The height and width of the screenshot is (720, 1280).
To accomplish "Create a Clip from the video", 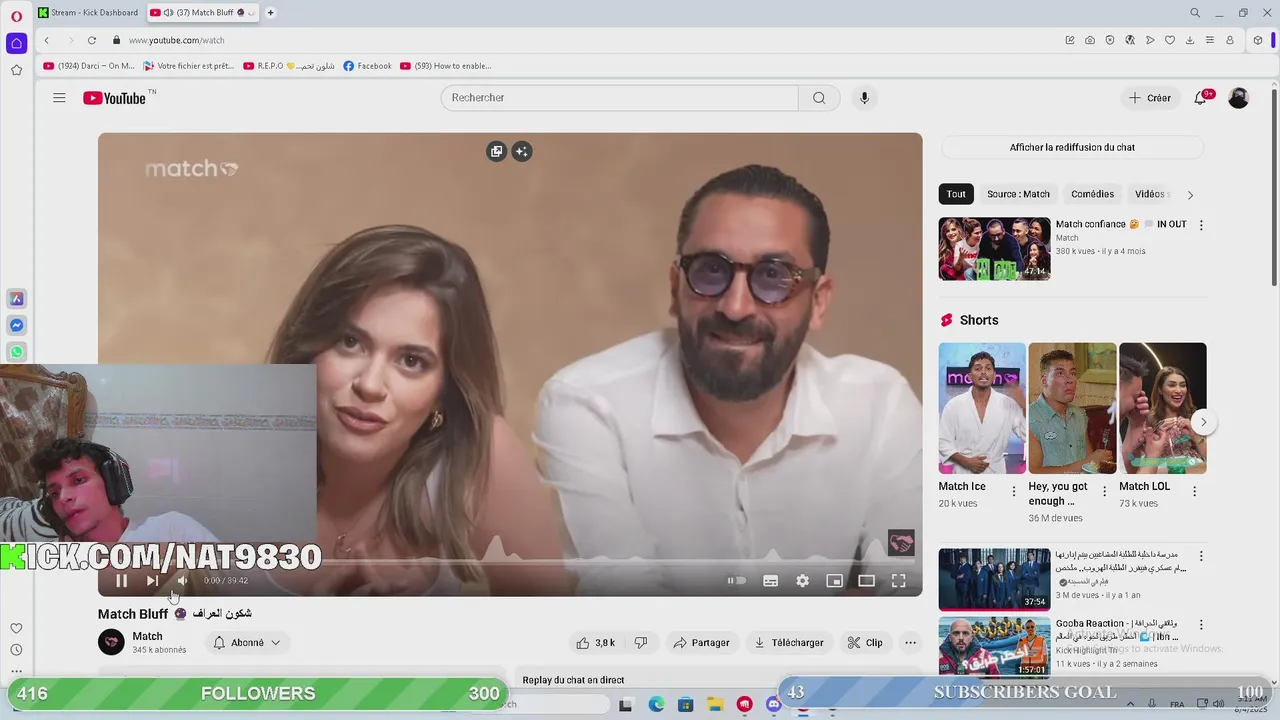I will tap(865, 643).
